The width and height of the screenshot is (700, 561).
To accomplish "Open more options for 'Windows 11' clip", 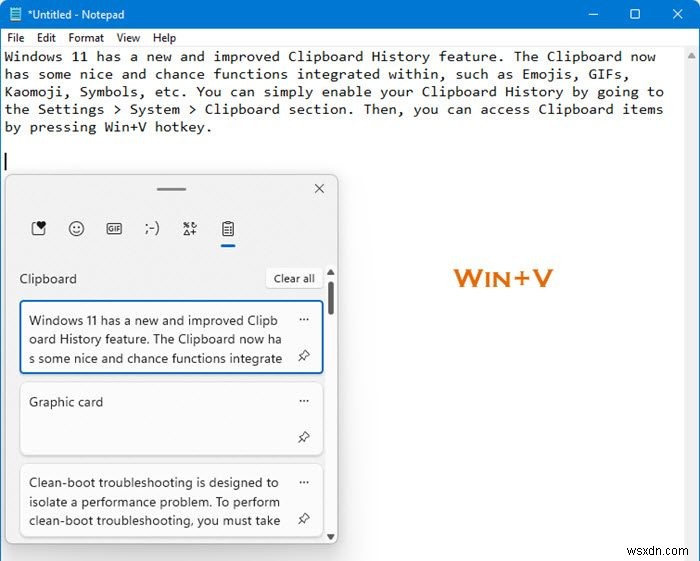I will coord(304,320).
